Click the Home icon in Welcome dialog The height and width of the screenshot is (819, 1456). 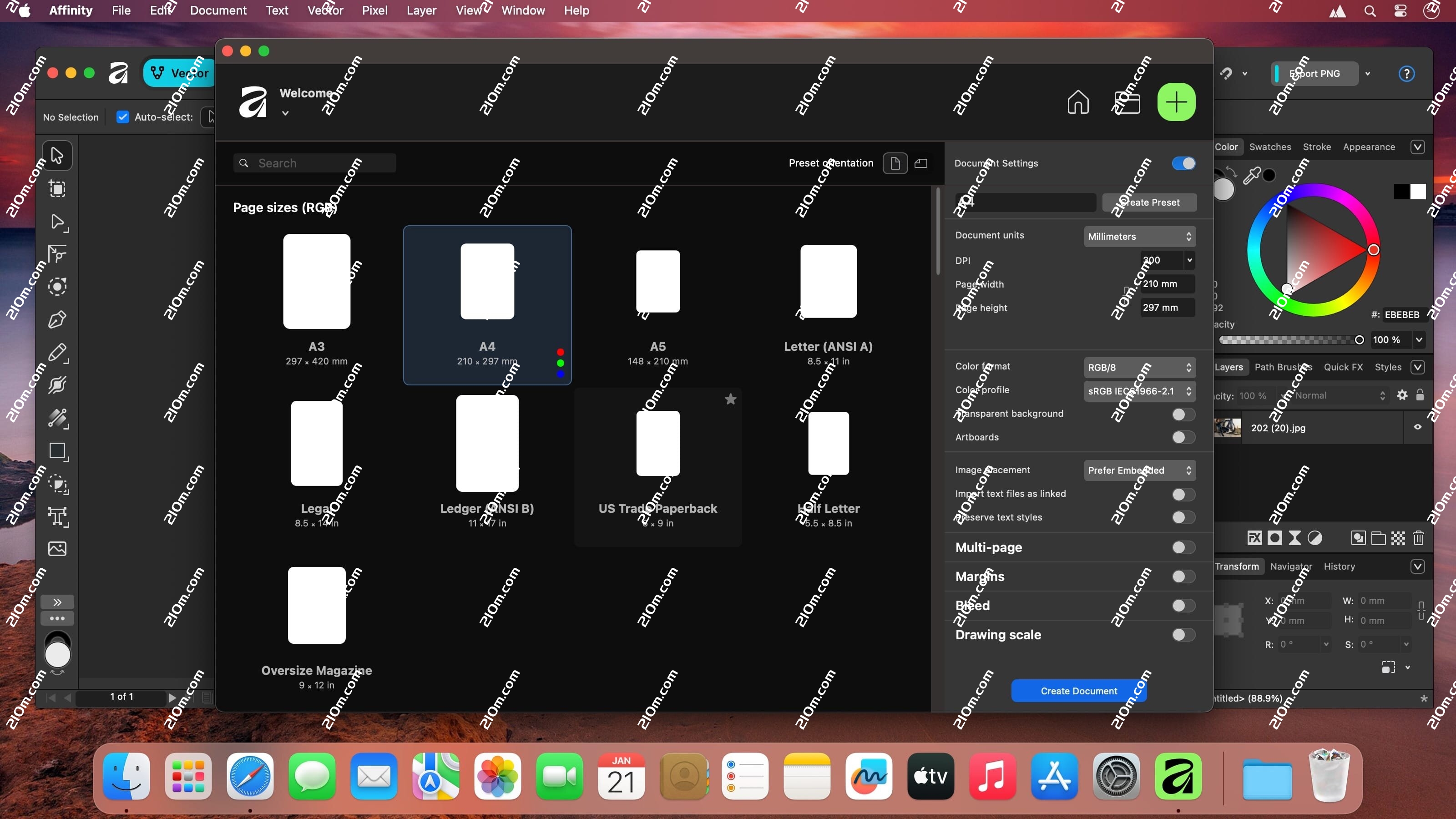[x=1078, y=102]
